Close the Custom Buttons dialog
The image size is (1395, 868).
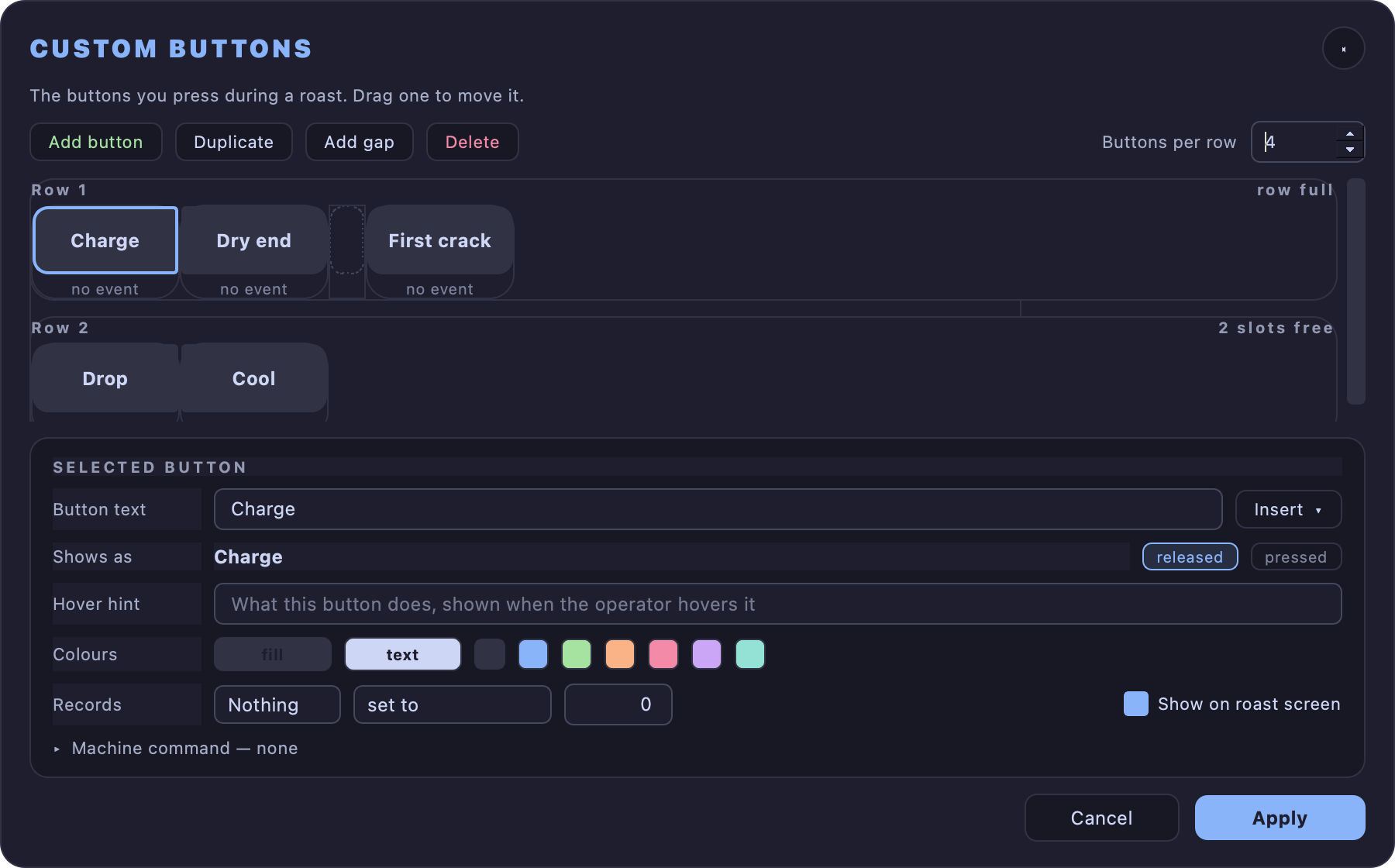1343,49
